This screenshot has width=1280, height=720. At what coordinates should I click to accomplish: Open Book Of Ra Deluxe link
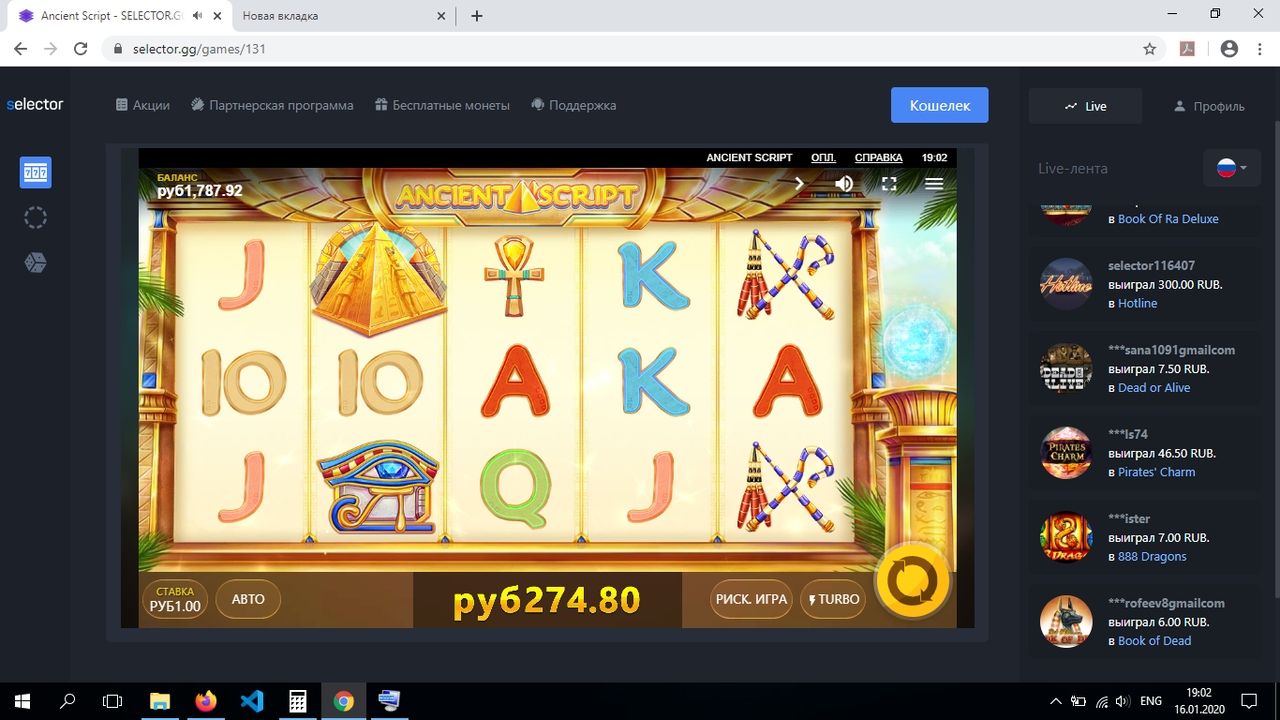(1168, 219)
